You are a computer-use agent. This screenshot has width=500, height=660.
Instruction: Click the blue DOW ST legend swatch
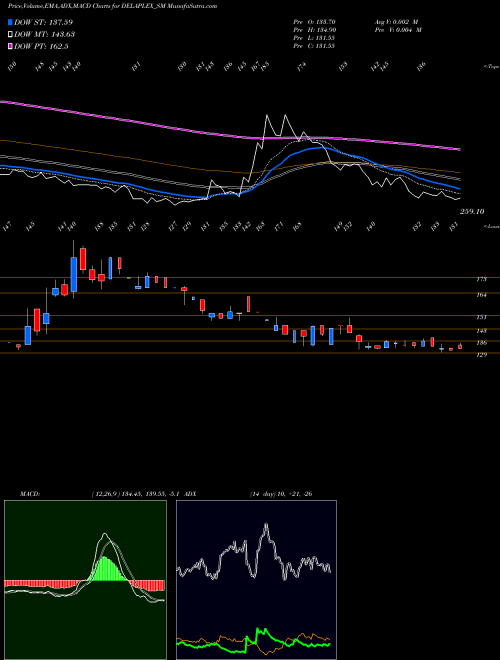(x=10, y=22)
